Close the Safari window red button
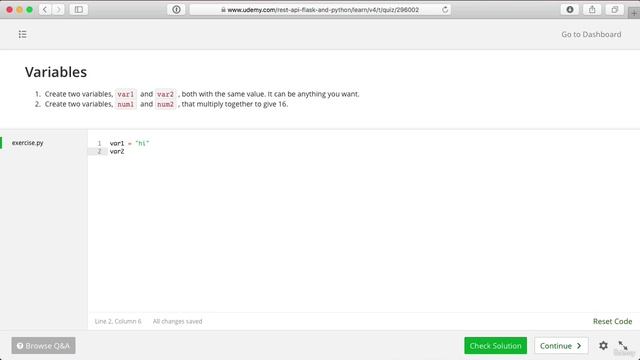Screen dimensions: 640x360 pos(9,9)
